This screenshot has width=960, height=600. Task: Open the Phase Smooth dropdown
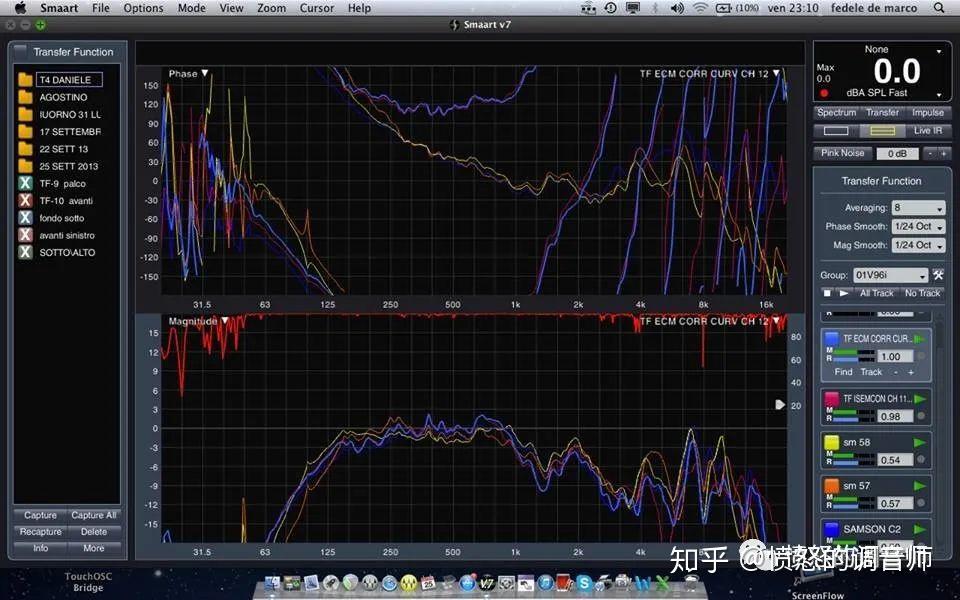click(918, 227)
